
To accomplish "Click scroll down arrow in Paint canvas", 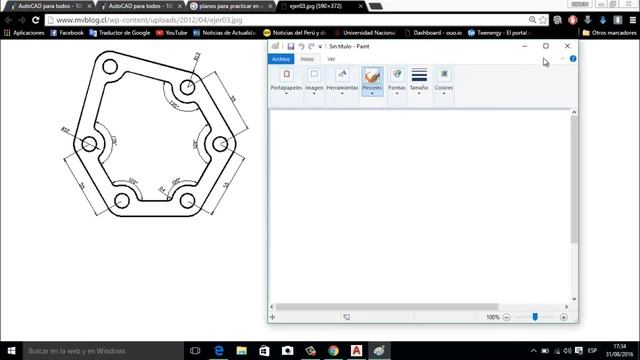I will pyautogui.click(x=574, y=299).
